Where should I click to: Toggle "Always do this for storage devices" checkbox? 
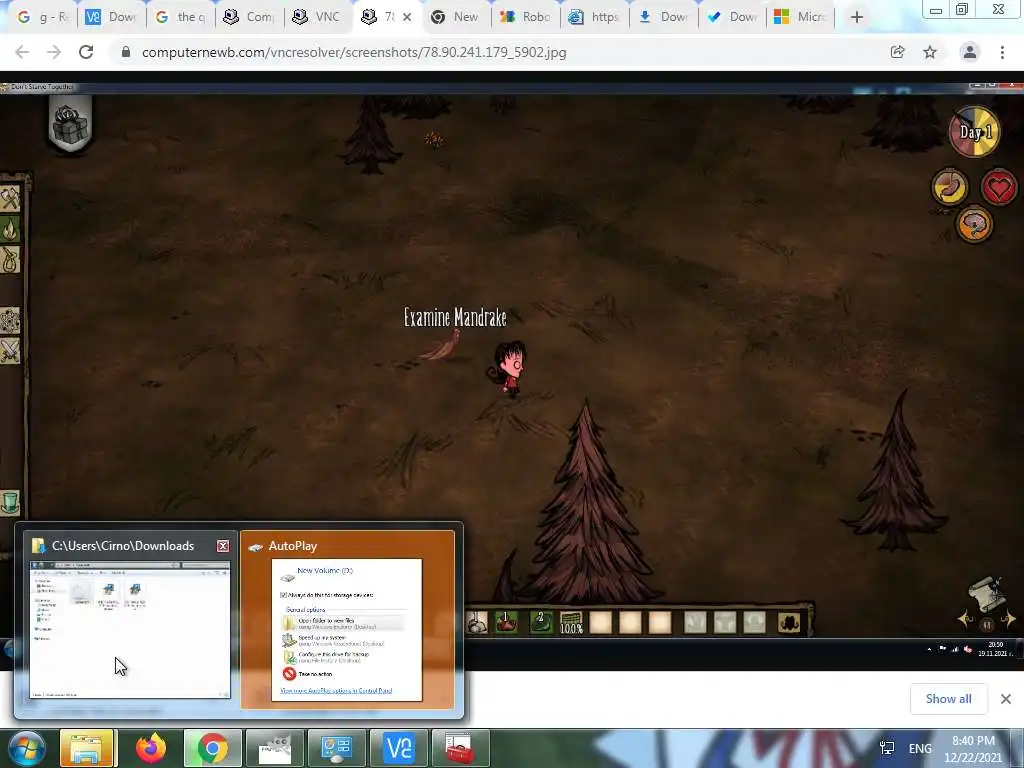click(283, 595)
